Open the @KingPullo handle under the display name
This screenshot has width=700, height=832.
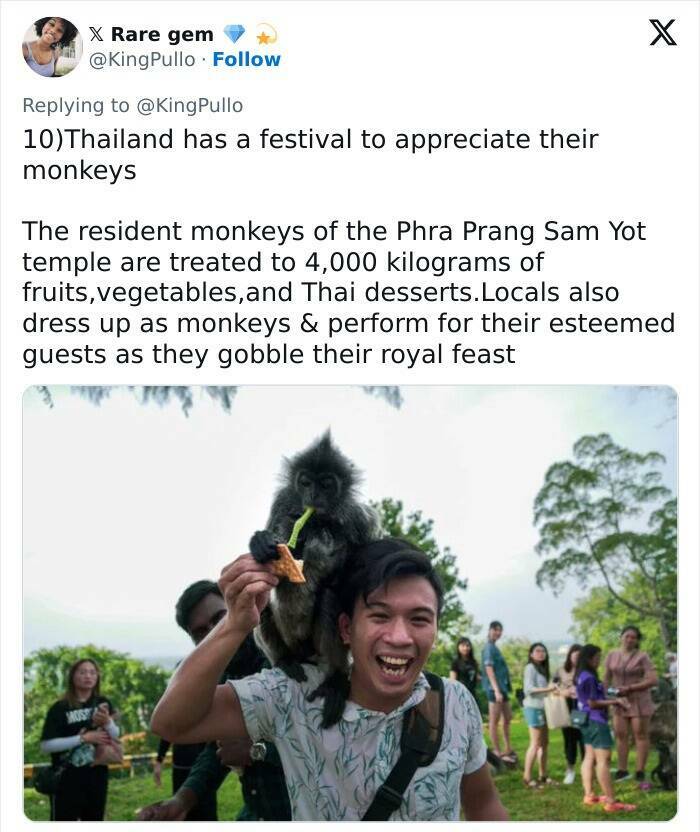(x=142, y=60)
